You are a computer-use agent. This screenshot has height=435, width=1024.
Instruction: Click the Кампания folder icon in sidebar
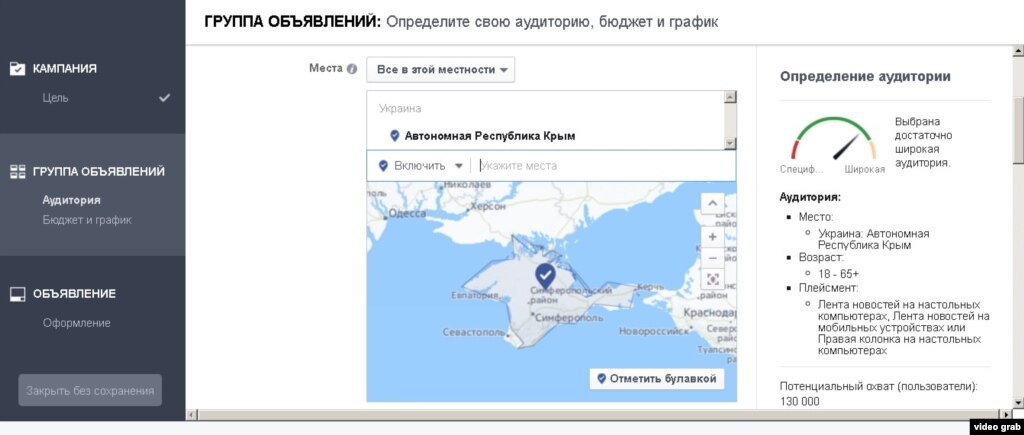click(x=17, y=69)
